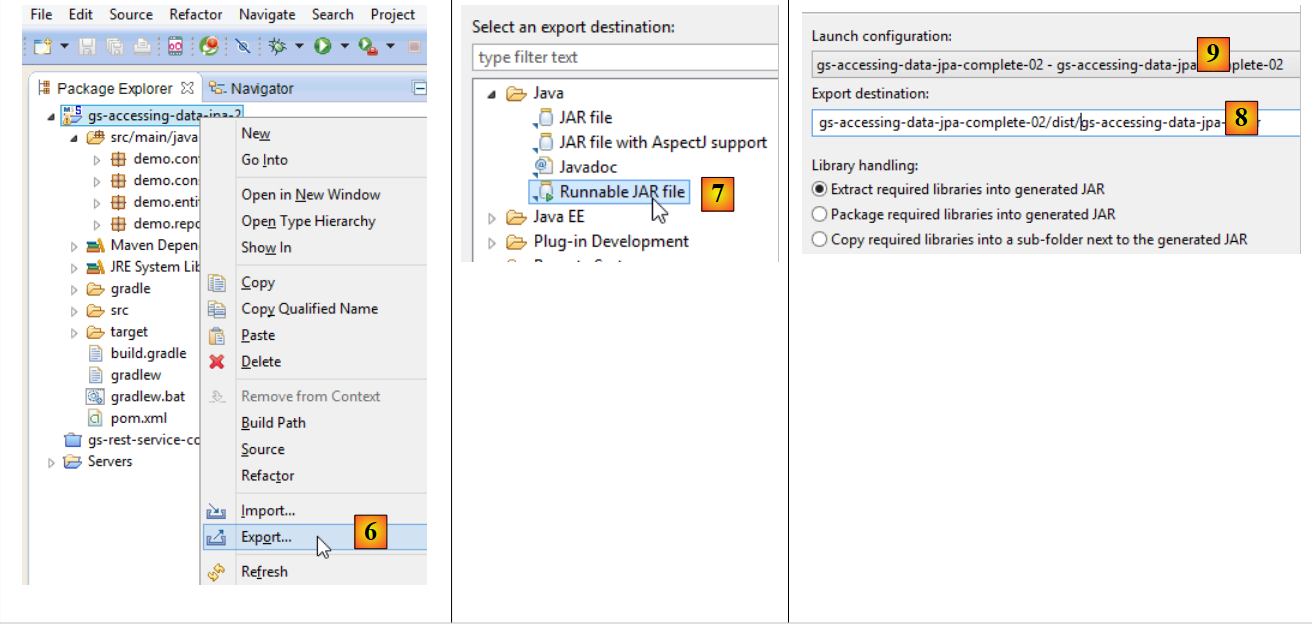1312x638 pixels.
Task: Switch to the Navigator tab
Action: [252, 88]
